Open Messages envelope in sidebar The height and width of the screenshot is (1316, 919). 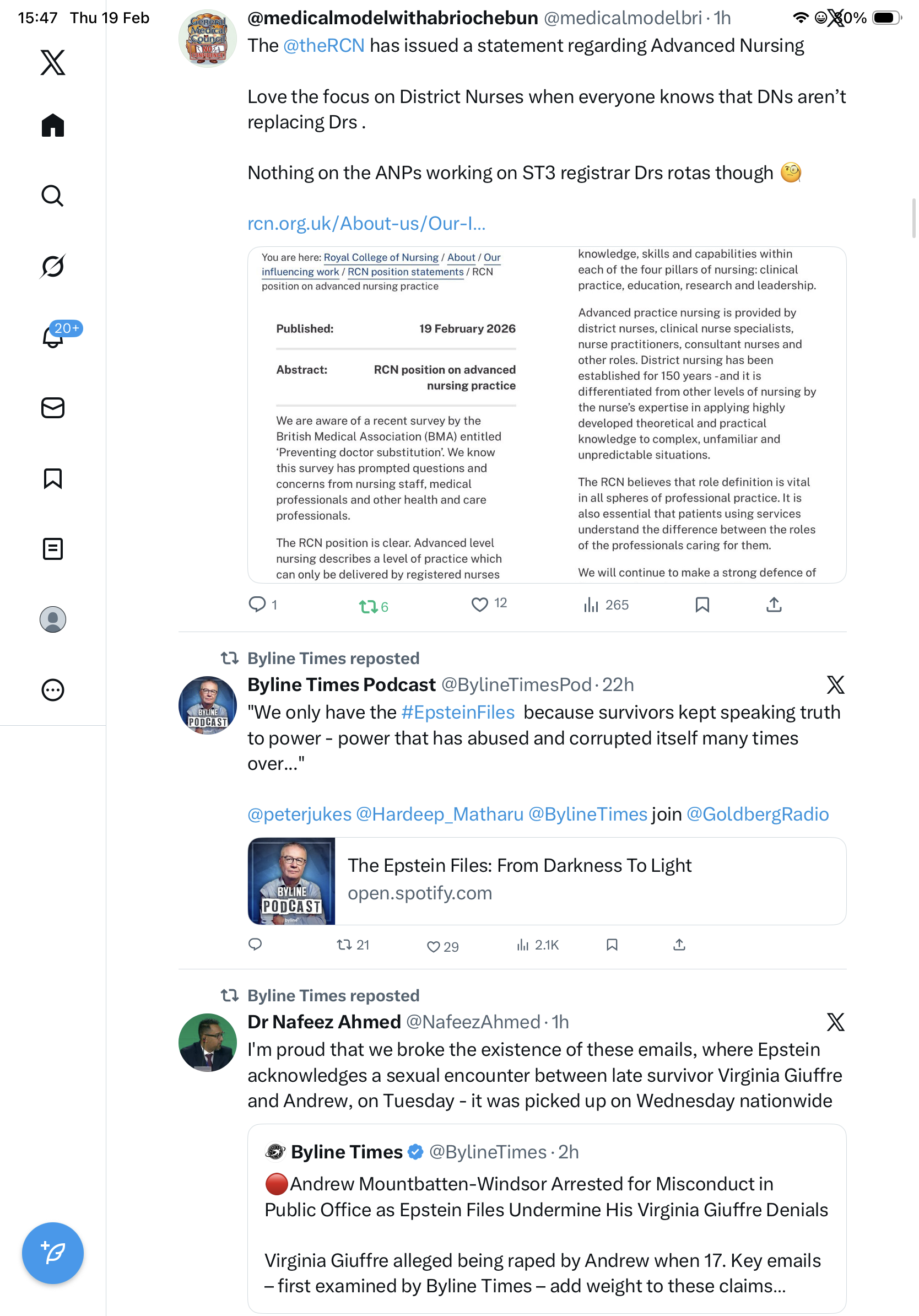coord(53,407)
